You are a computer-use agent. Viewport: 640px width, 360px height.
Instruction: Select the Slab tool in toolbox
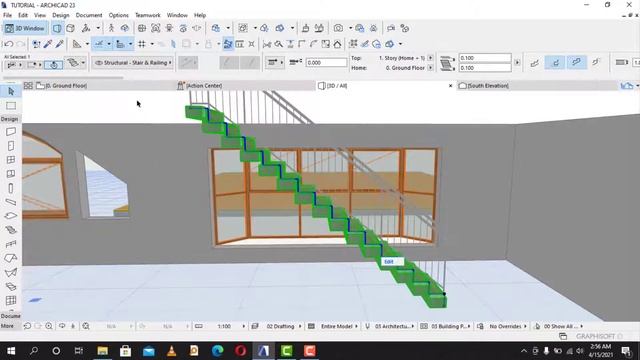(11, 216)
